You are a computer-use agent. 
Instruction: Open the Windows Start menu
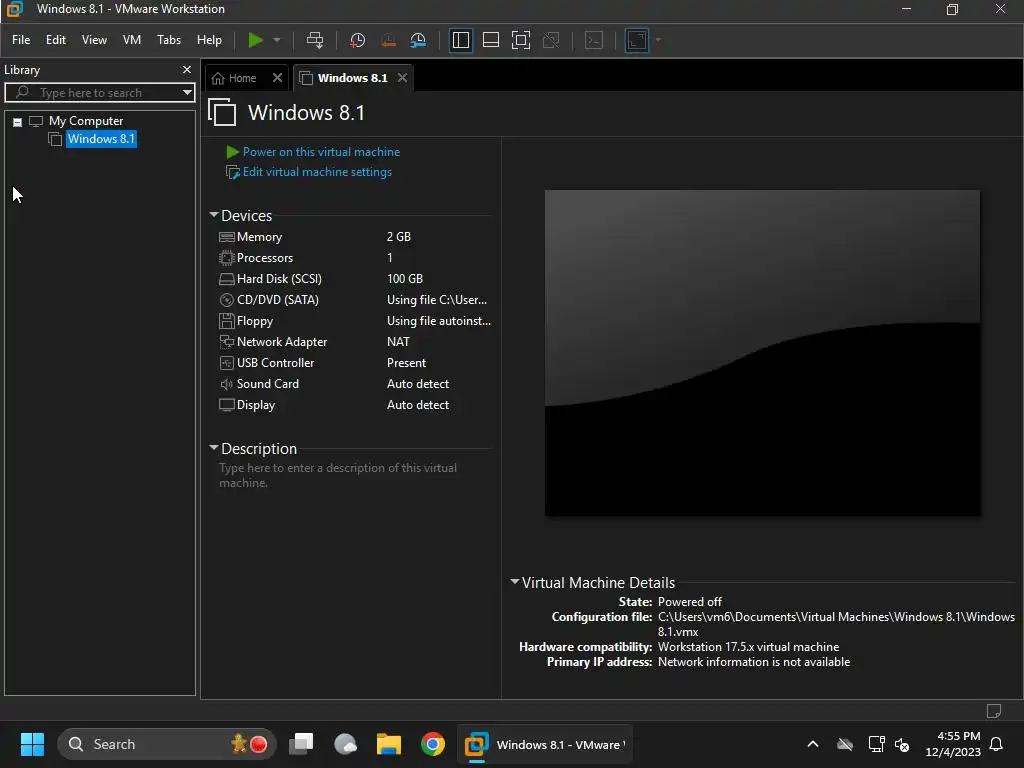32,744
